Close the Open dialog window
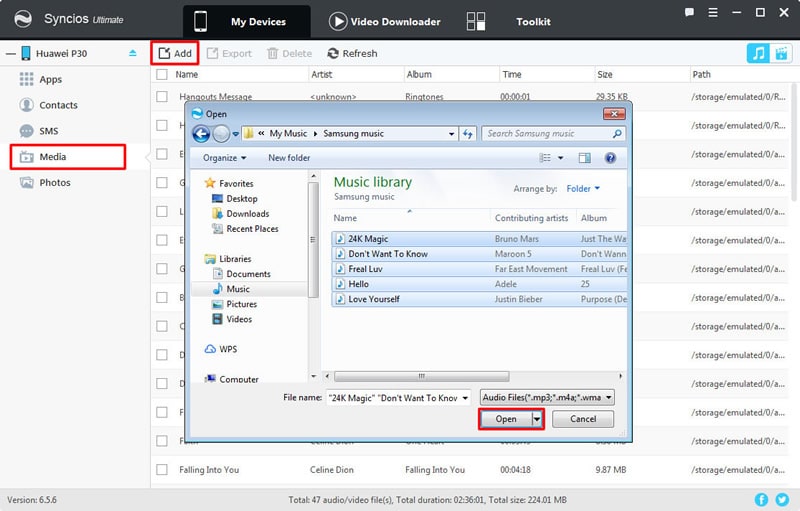The height and width of the screenshot is (511, 800). pos(614,114)
